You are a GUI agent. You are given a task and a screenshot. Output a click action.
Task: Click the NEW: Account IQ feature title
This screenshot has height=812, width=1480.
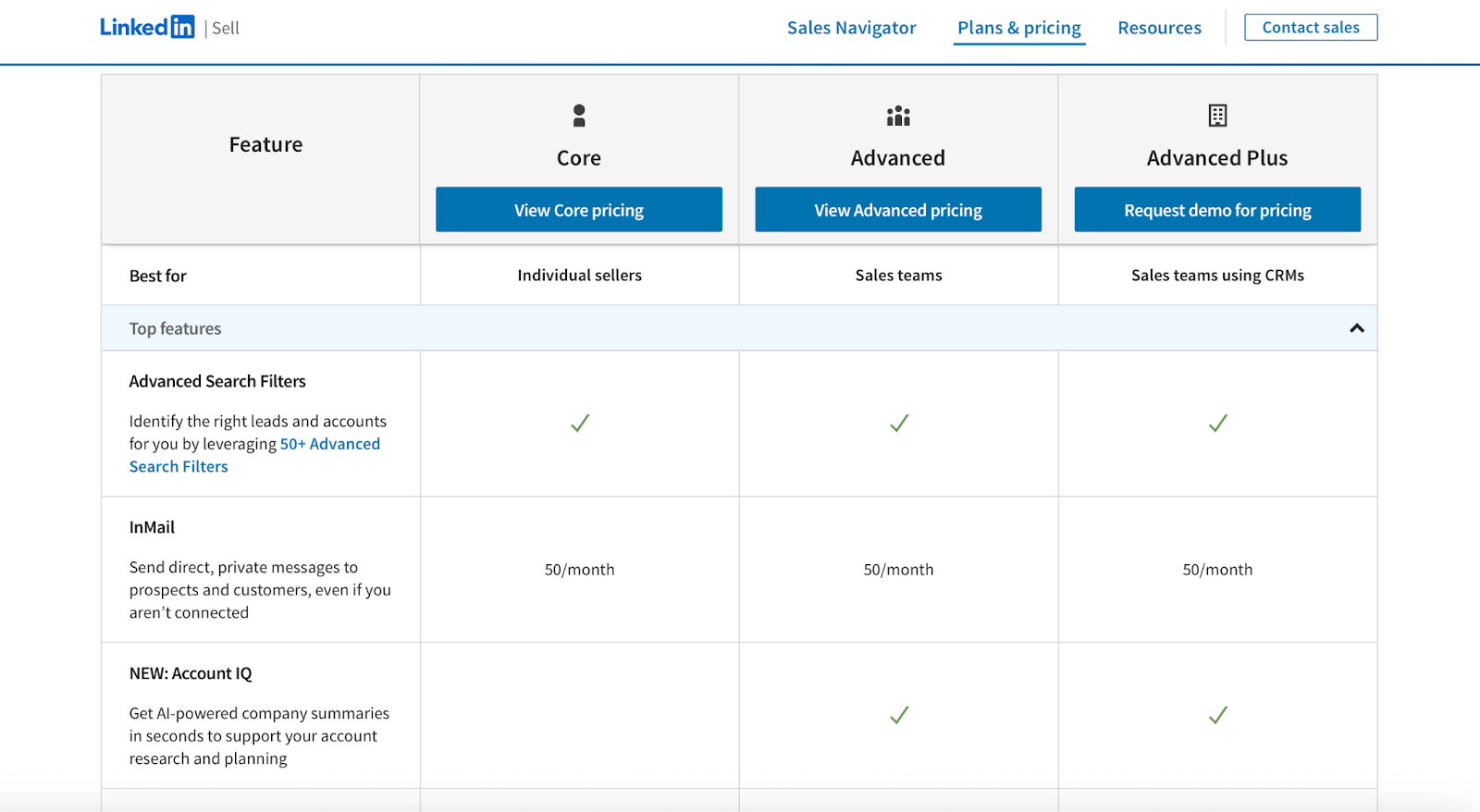tap(191, 673)
